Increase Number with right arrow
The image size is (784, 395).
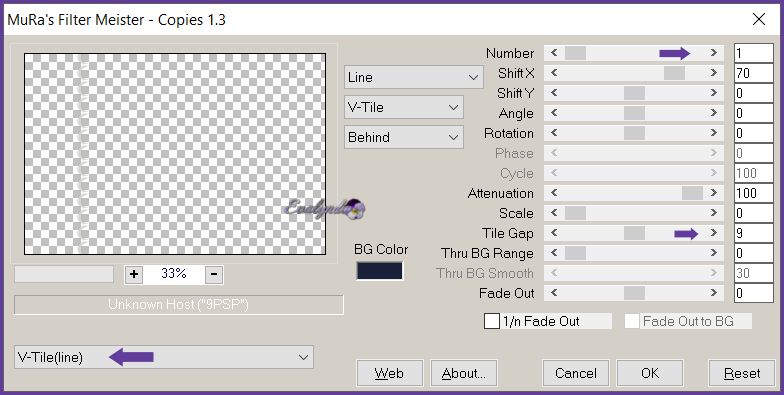tap(714, 53)
